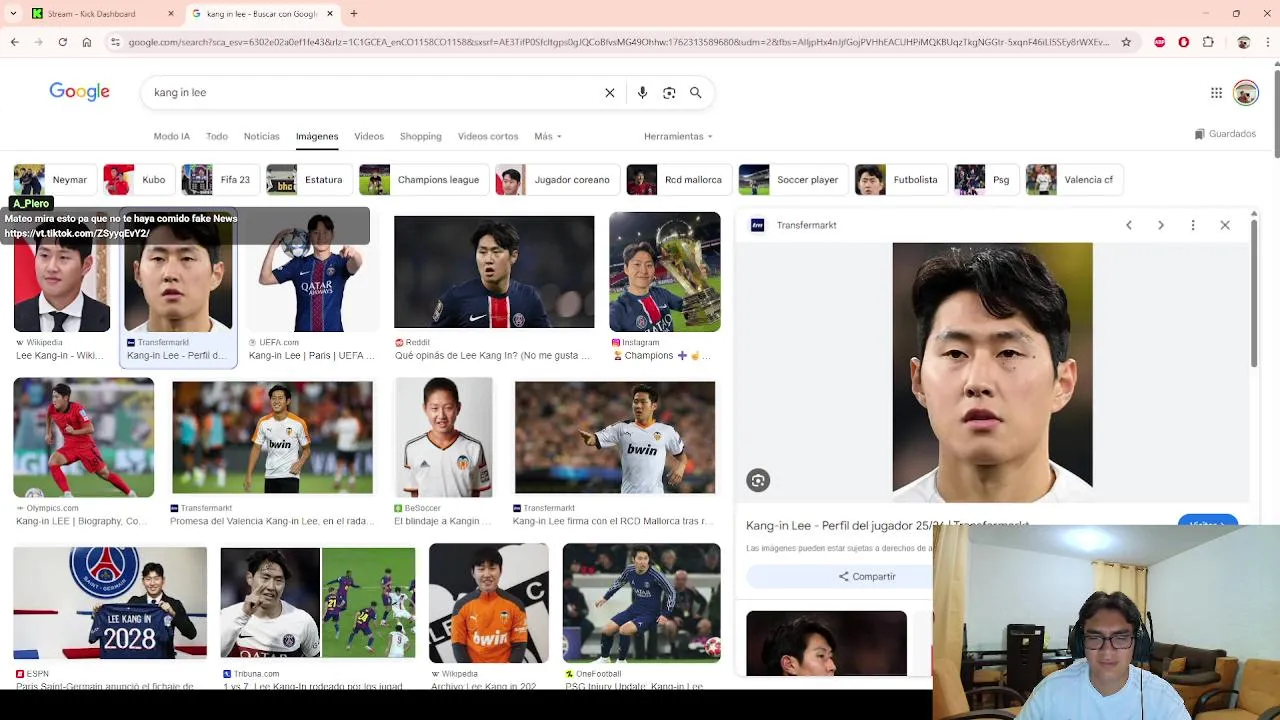Image resolution: width=1280 pixels, height=720 pixels.
Task: Open the Chrome extensions puzzle icon
Action: [x=1208, y=42]
